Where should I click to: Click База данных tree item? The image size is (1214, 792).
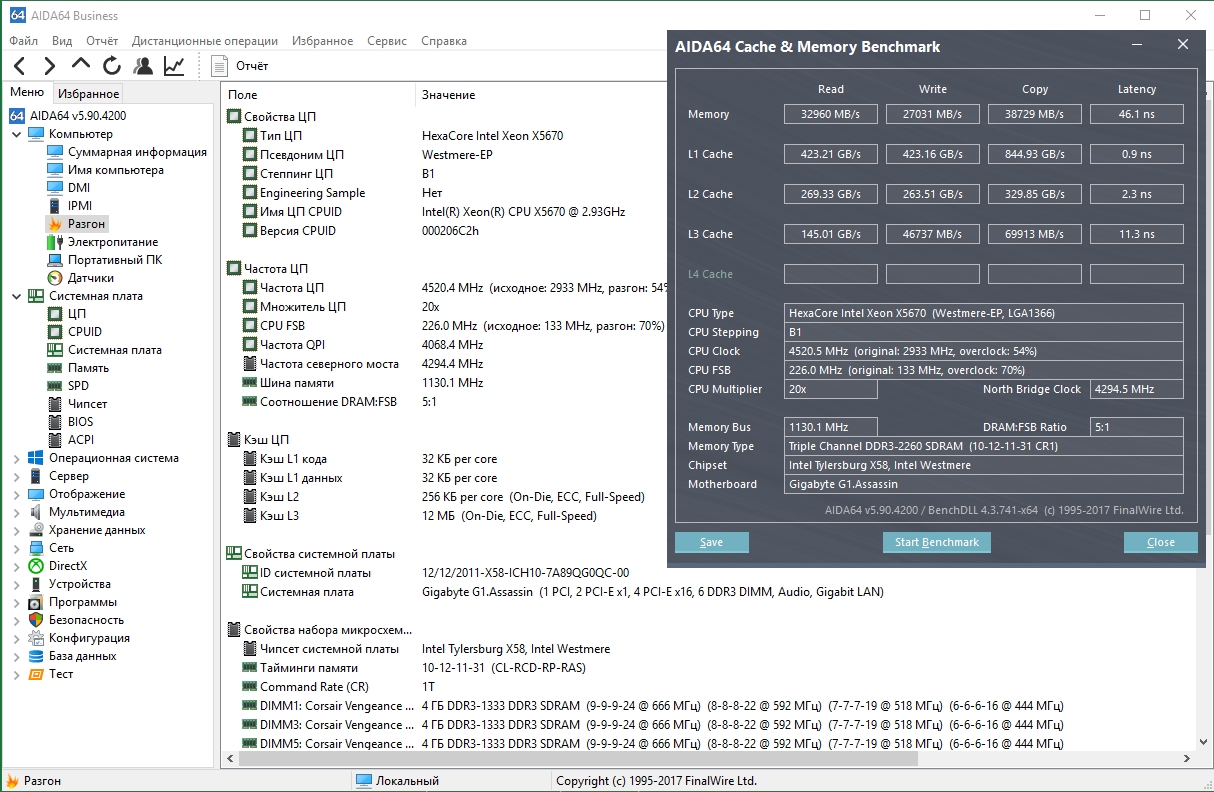tap(82, 656)
